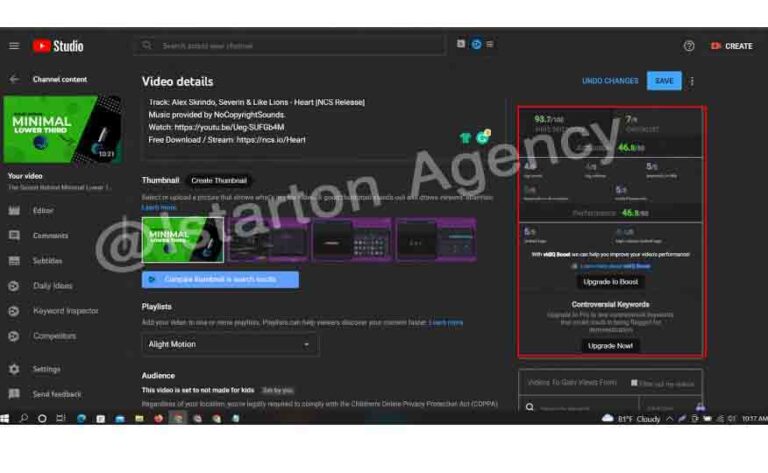
Task: Open the CREATE dropdown button
Action: (x=731, y=46)
